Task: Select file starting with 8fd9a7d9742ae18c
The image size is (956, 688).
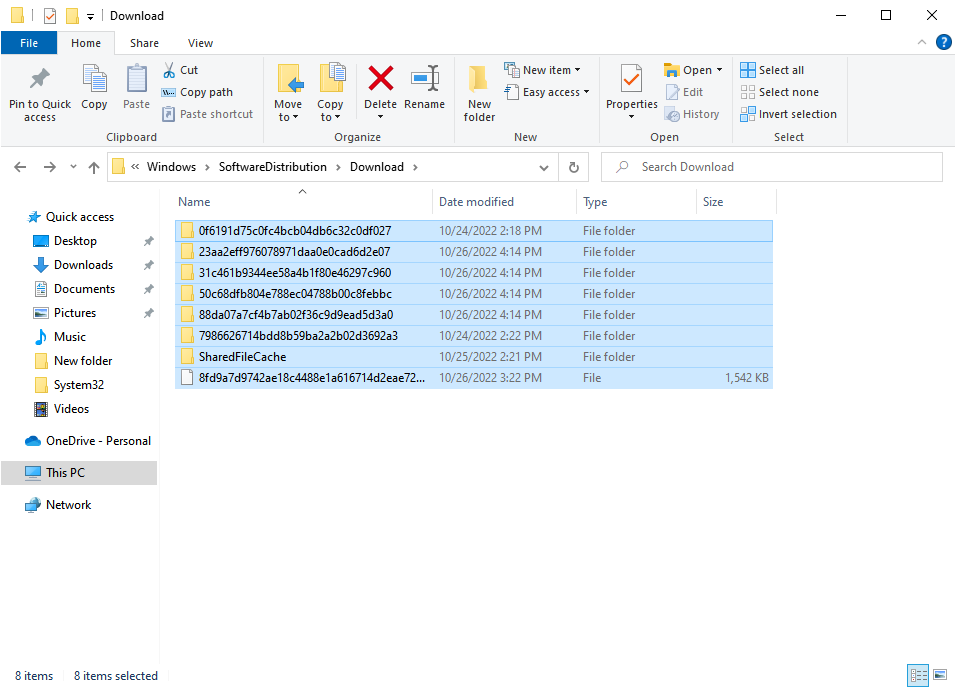Action: coord(474,378)
